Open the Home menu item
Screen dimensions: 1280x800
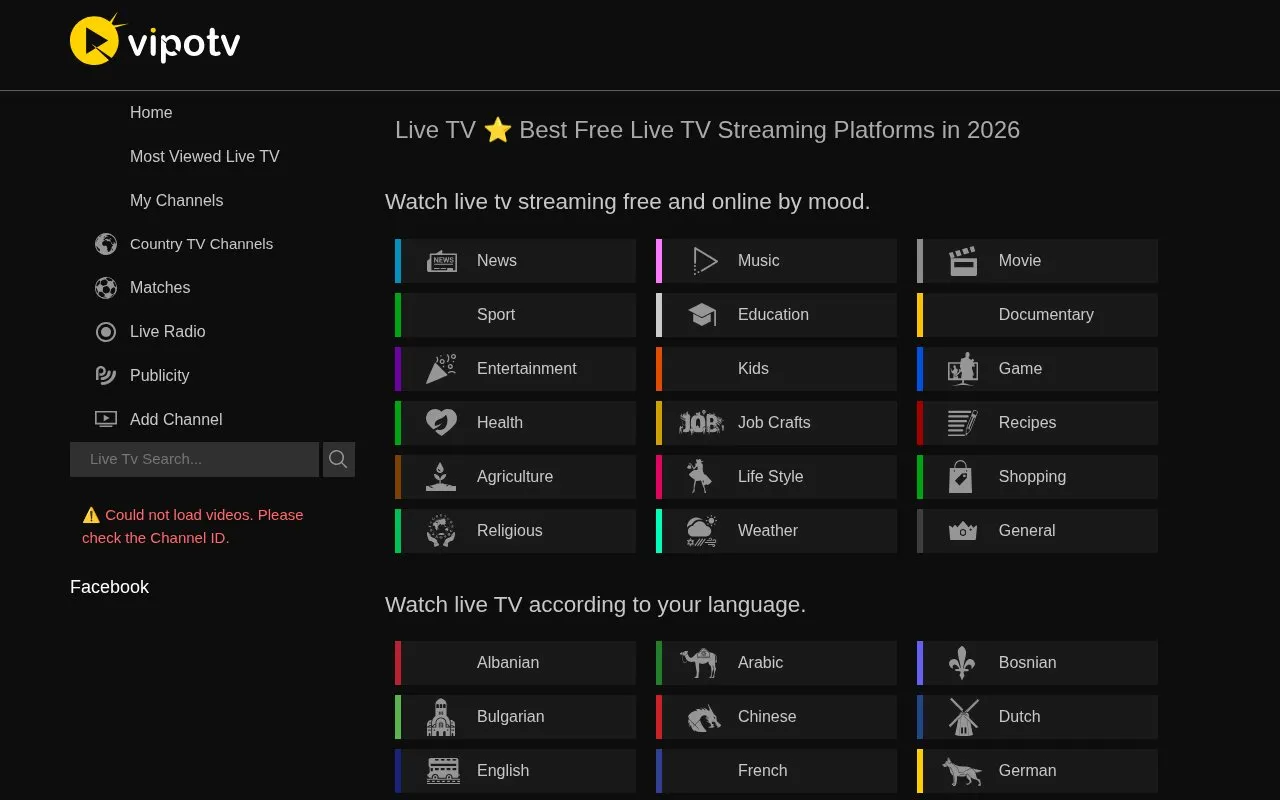coord(151,113)
